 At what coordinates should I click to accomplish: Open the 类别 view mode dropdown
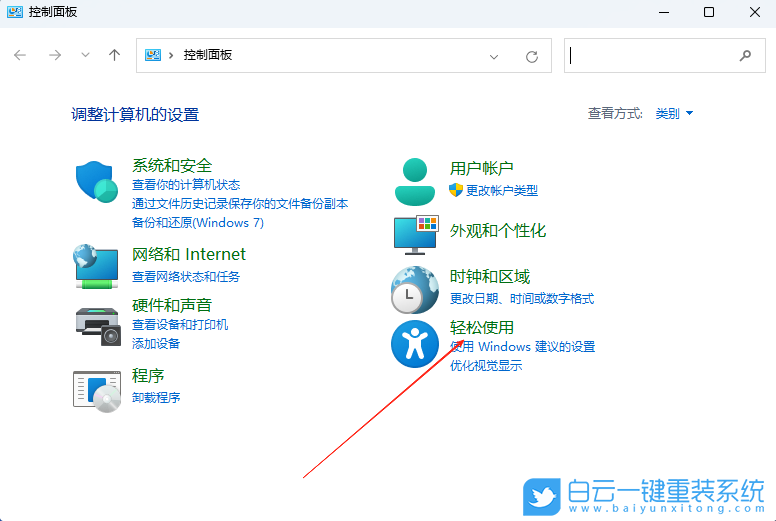click(x=674, y=114)
